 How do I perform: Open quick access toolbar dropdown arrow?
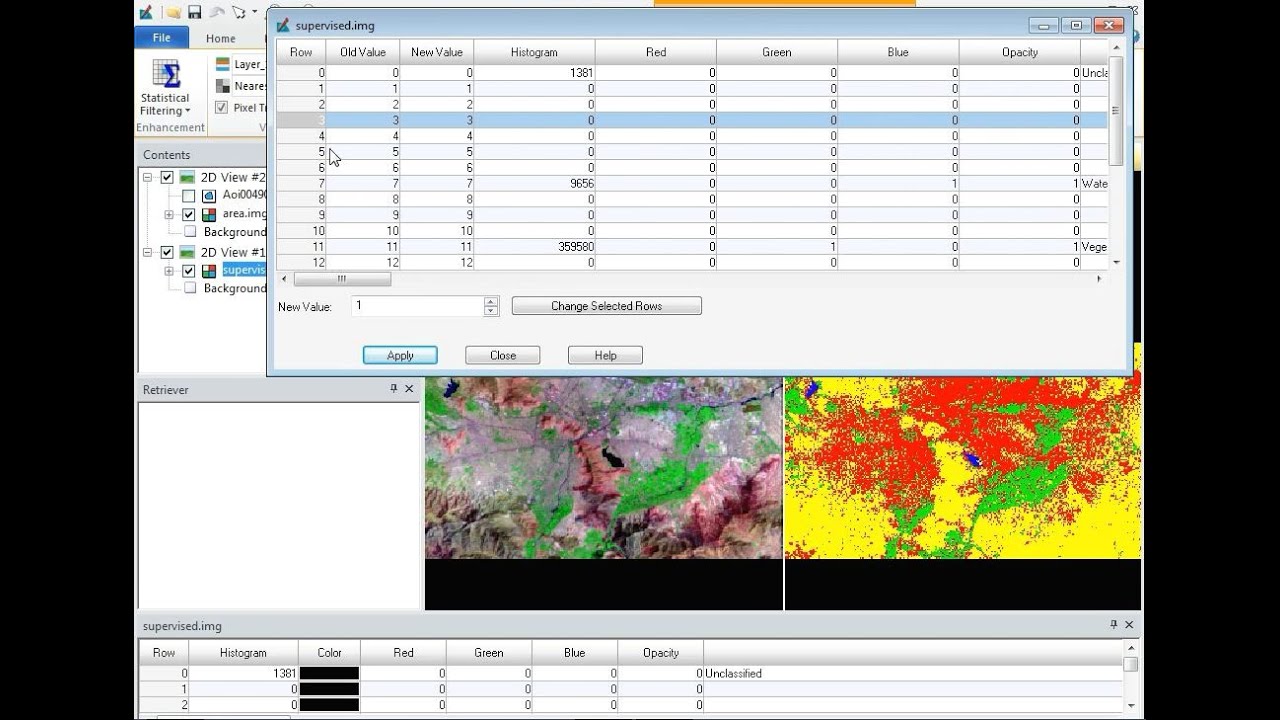pyautogui.click(x=255, y=12)
